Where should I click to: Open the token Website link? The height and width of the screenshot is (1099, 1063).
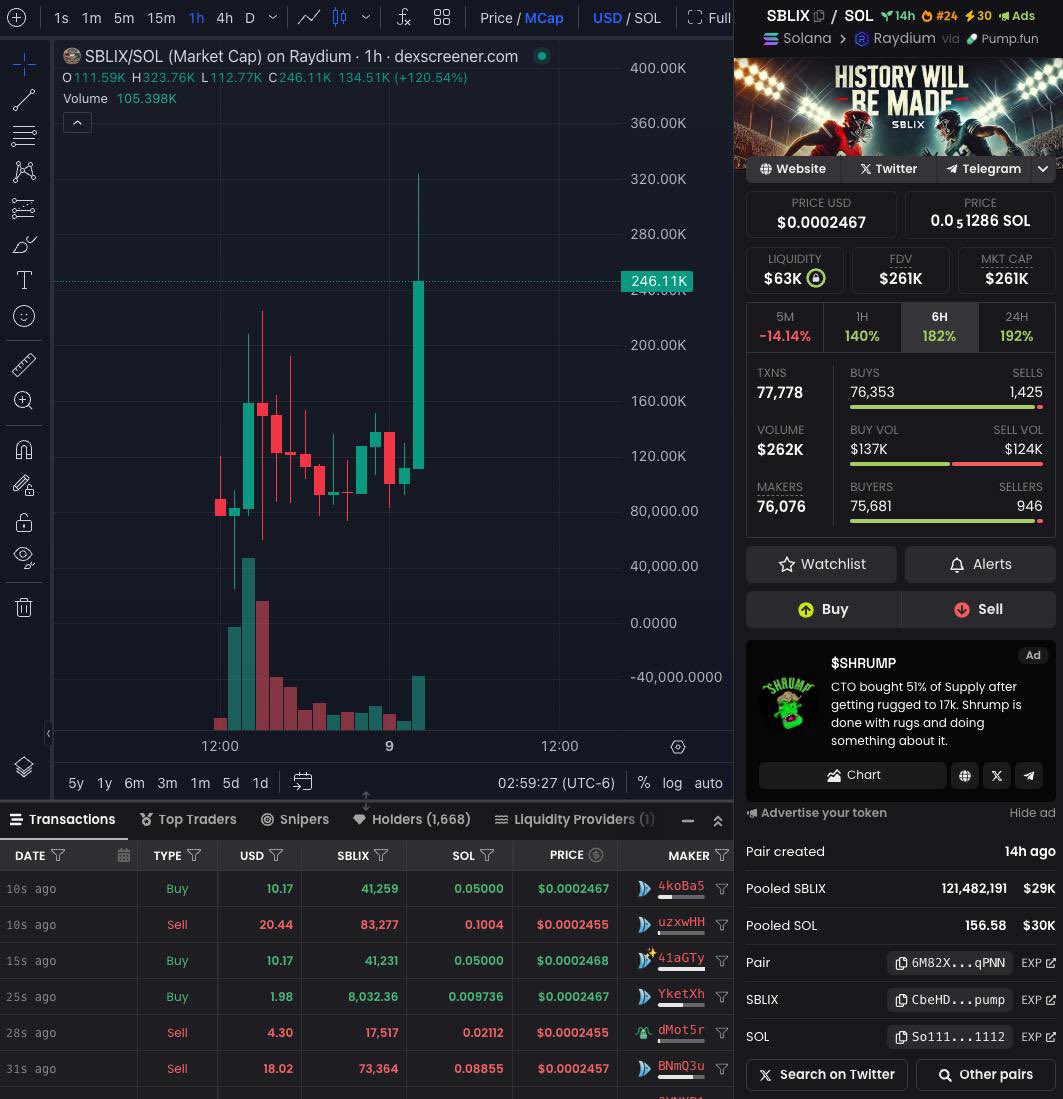[x=793, y=169]
